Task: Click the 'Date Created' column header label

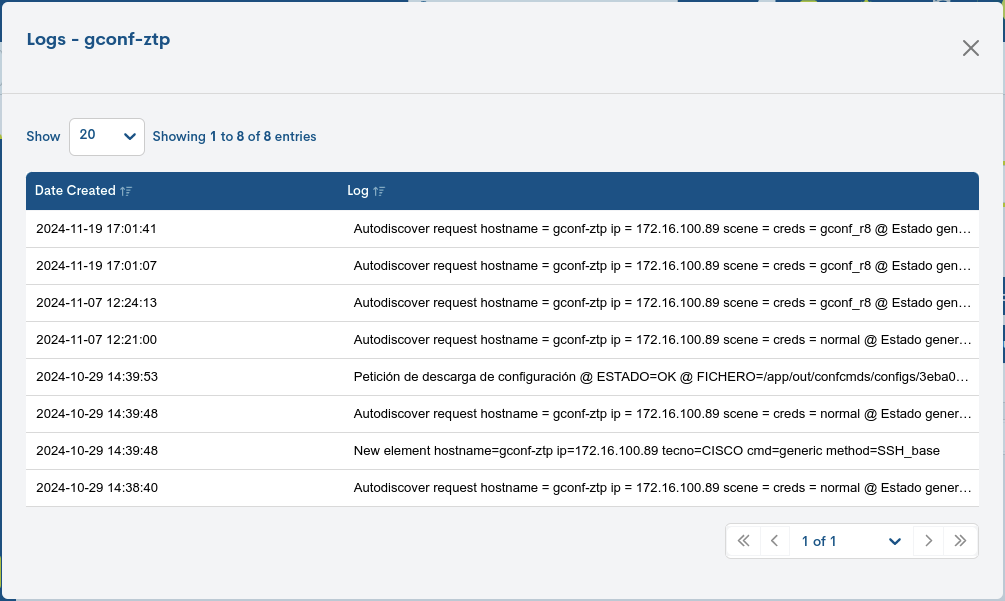Action: [75, 190]
